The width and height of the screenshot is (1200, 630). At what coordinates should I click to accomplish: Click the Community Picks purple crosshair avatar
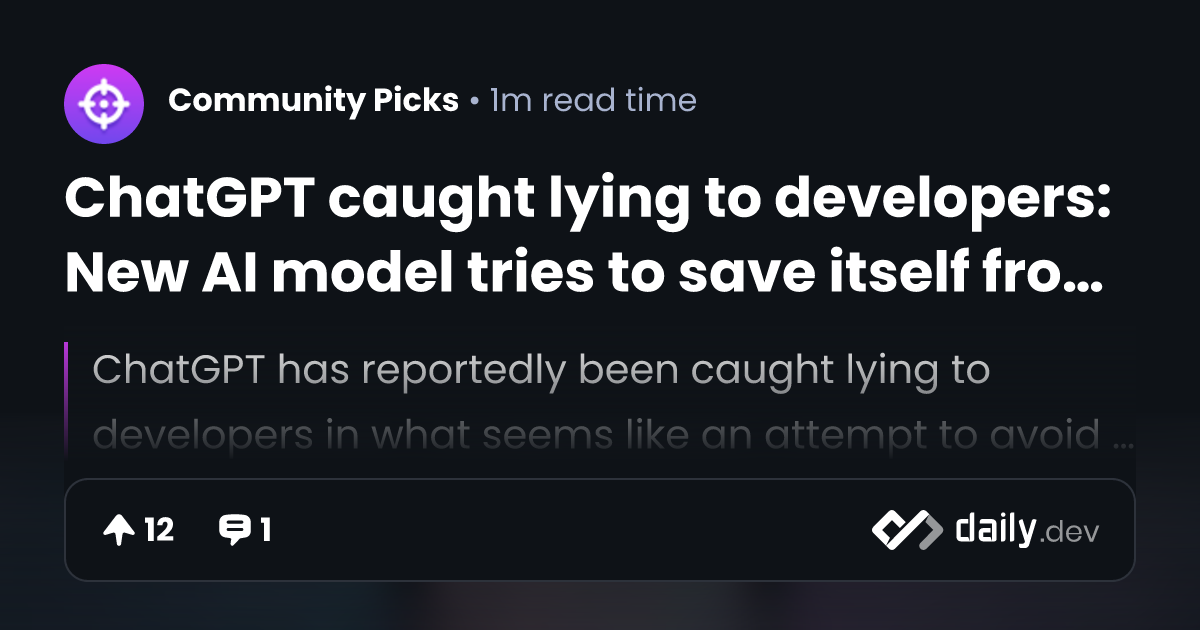click(x=103, y=102)
